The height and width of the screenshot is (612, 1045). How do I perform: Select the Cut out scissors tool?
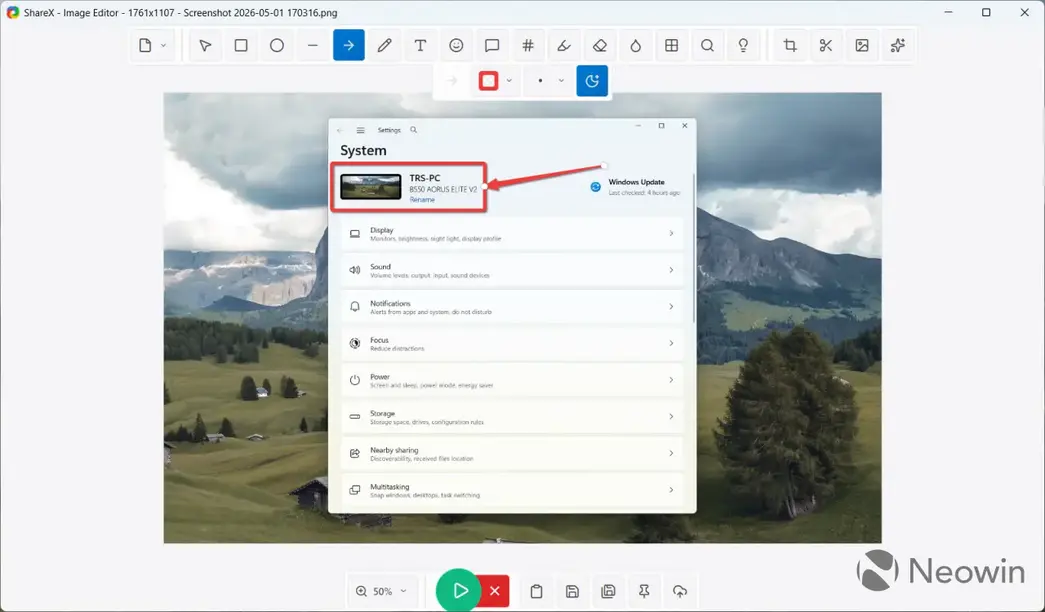pos(826,45)
